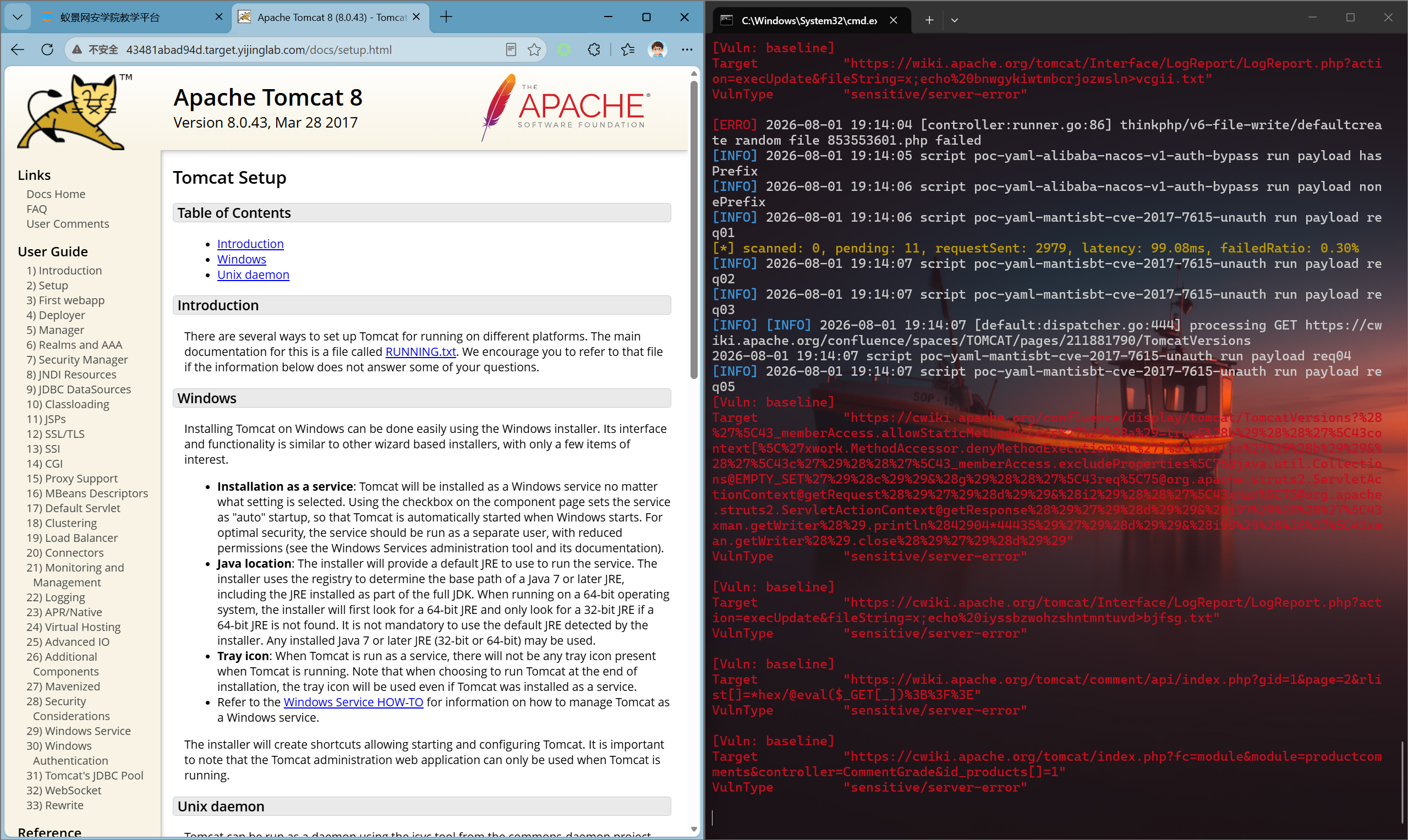Screen dimensions: 1408x840
Task: Click the cmd.exe tab icon
Action: 726,20
